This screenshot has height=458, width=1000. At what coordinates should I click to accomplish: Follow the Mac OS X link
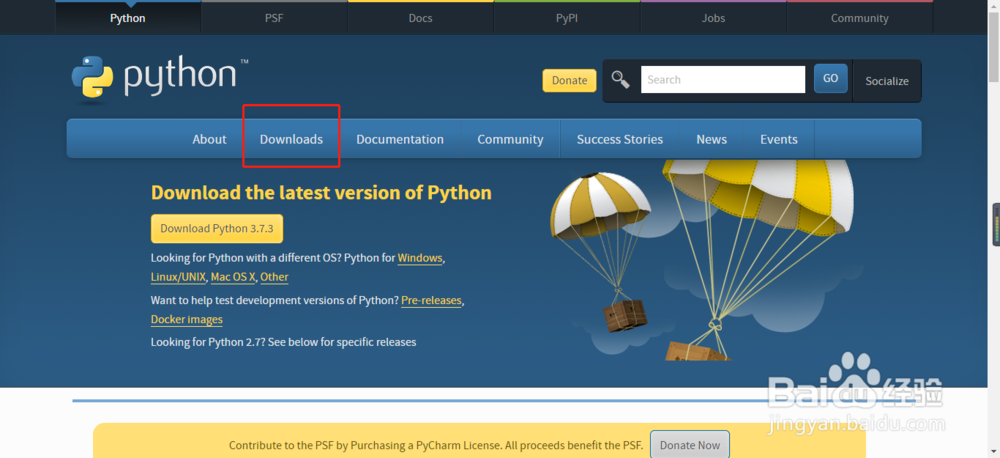233,277
